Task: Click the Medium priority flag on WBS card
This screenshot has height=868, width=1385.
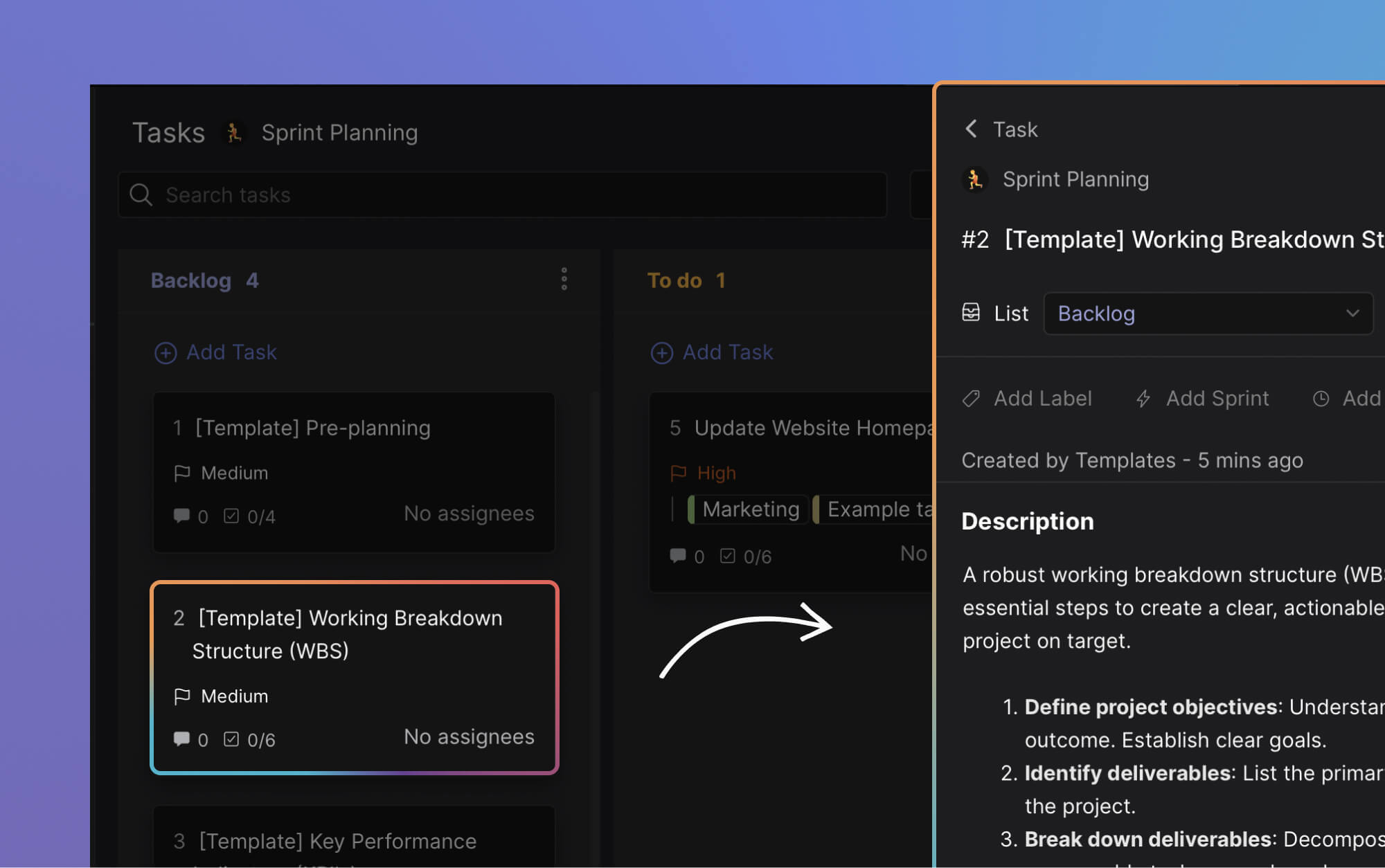Action: pyautogui.click(x=182, y=696)
